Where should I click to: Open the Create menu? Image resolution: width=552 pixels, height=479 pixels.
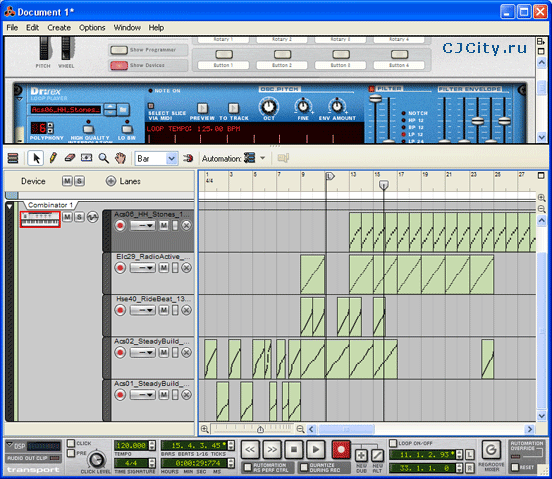[x=59, y=27]
